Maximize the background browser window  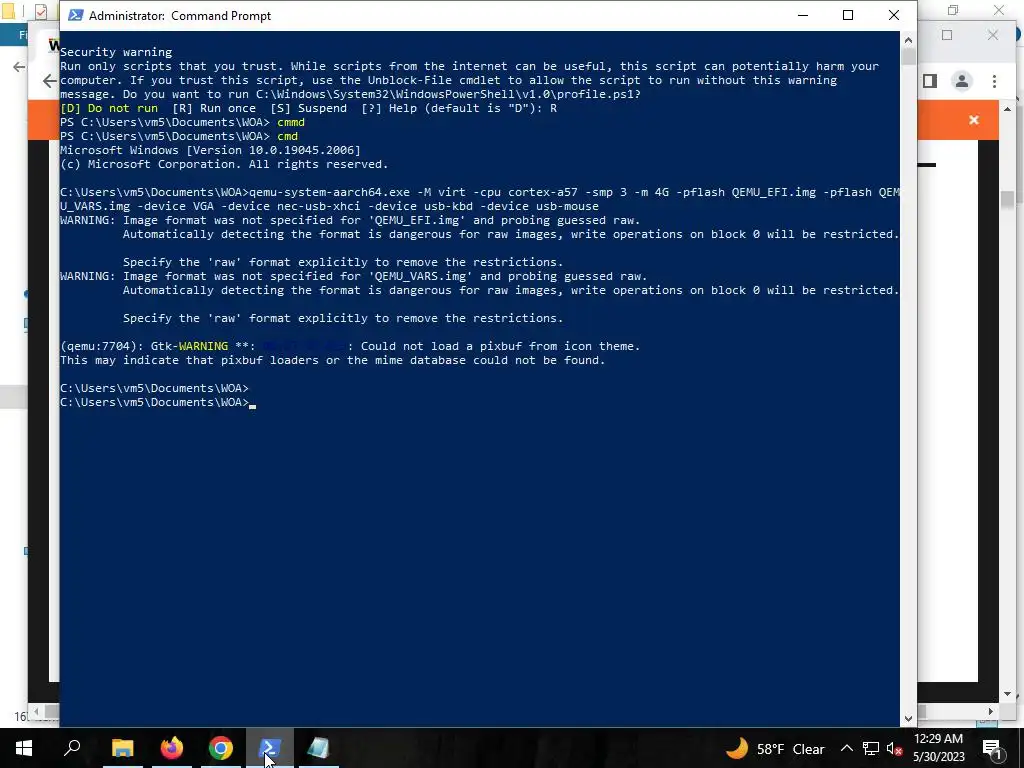947,35
